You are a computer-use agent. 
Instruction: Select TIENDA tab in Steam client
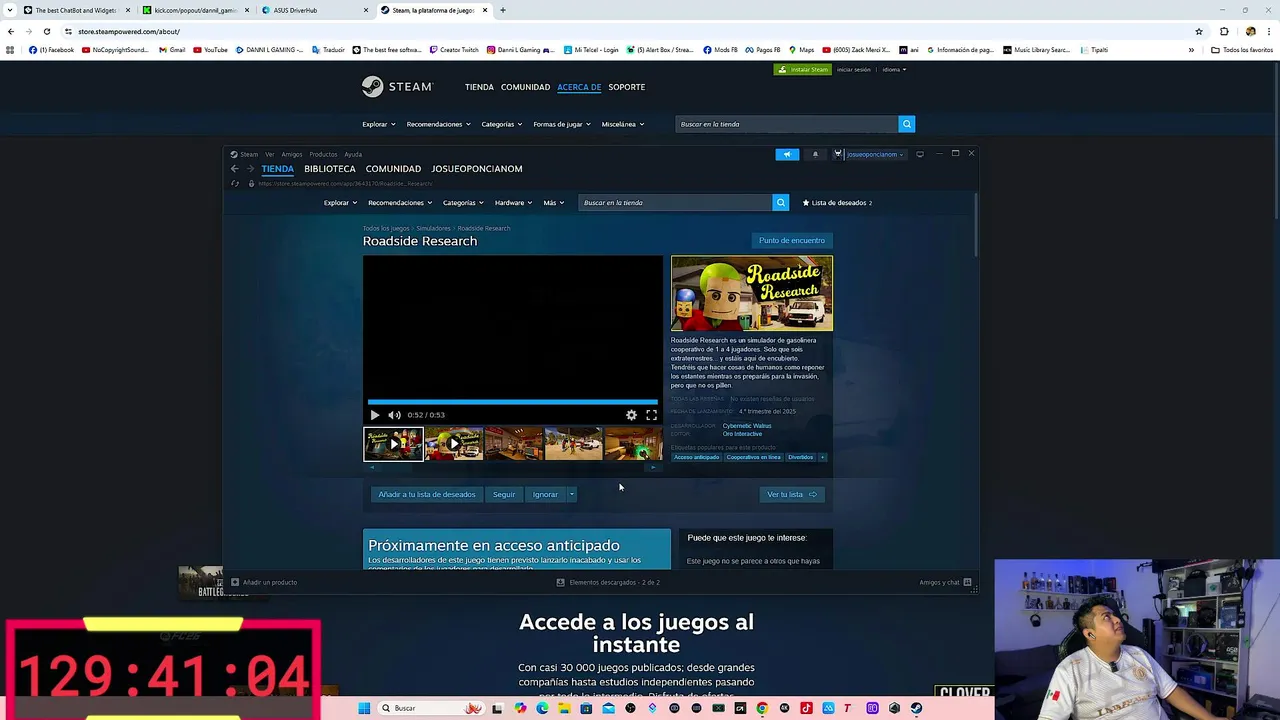278,169
